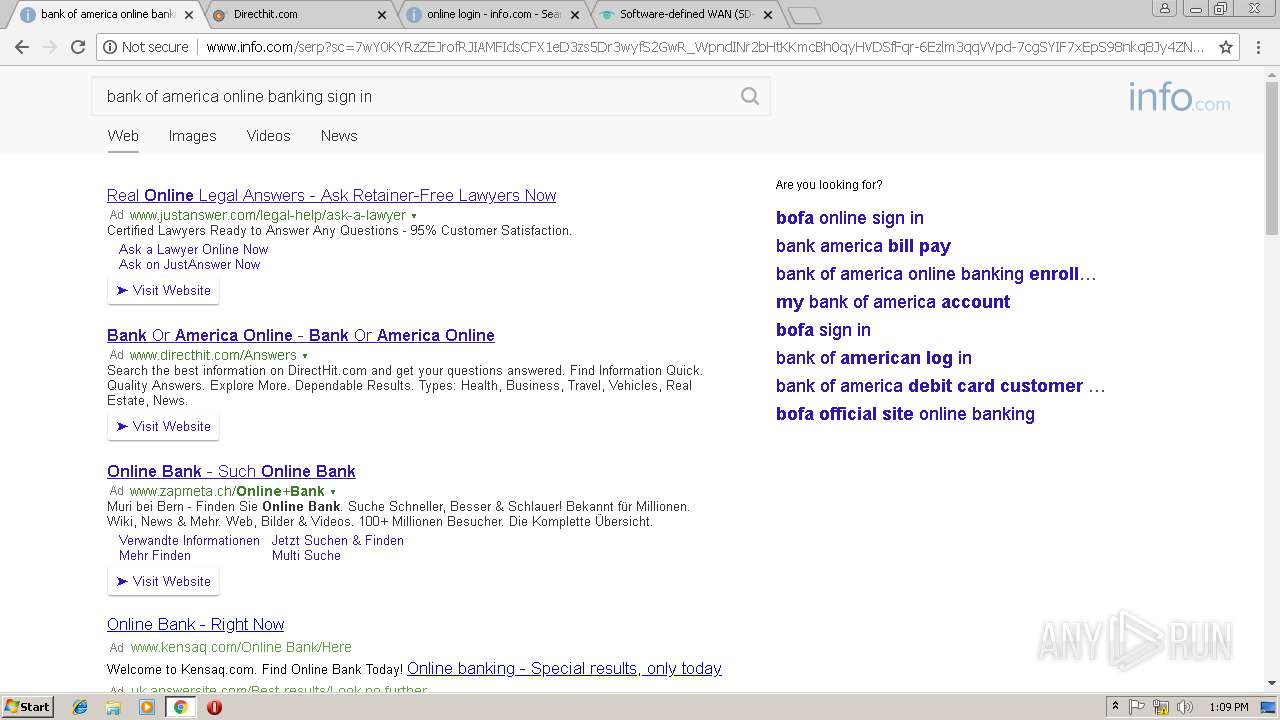Reload the page with refresh icon

pos(78,47)
